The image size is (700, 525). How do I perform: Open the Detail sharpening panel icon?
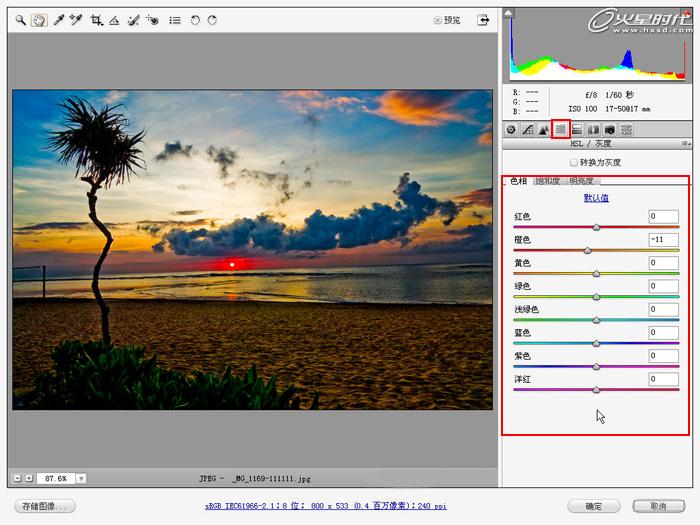(x=544, y=129)
